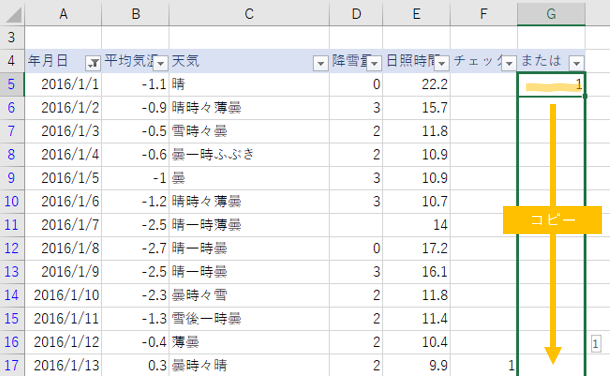Select row 14 header
The height and width of the screenshot is (376, 610).
(x=12, y=295)
